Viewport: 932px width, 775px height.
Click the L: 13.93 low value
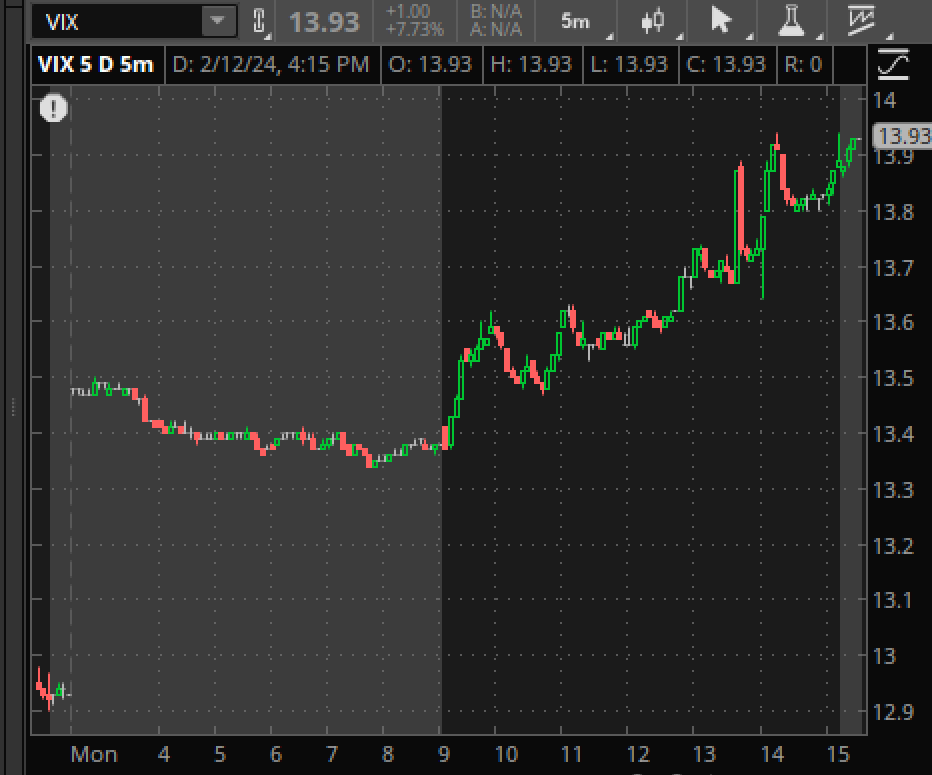[x=629, y=64]
